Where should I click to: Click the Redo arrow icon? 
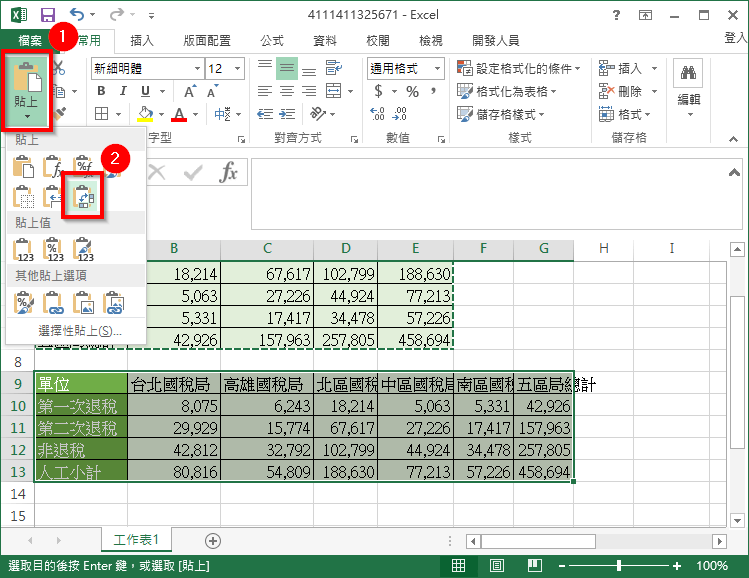117,15
